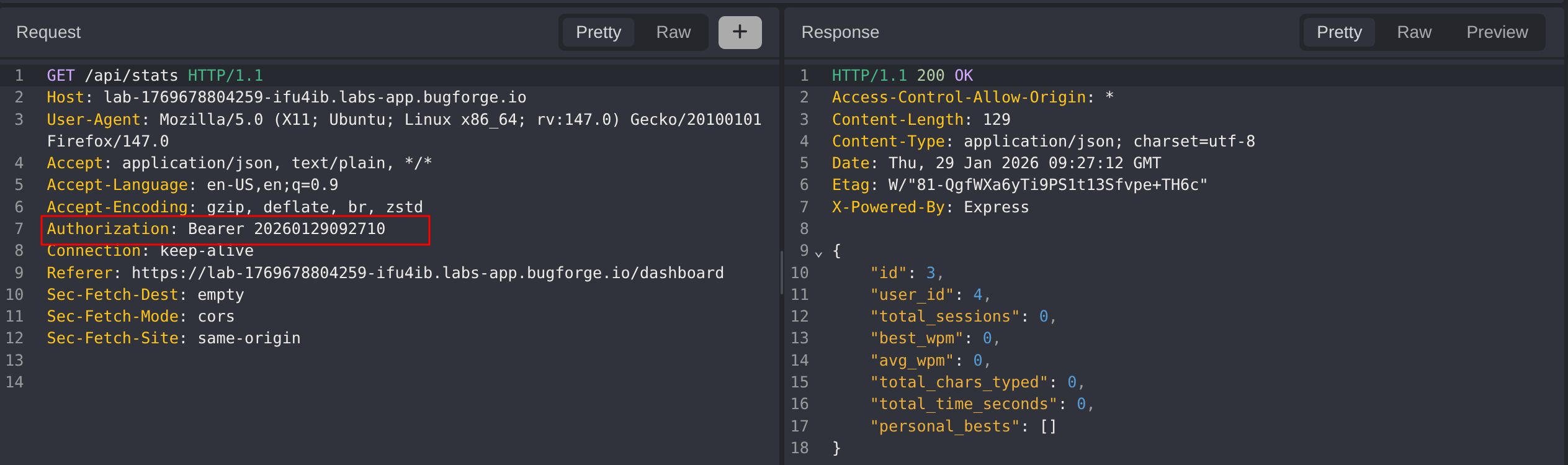Click the Referer header URL
Image resolution: width=1568 pixels, height=465 pixels.
[427, 273]
